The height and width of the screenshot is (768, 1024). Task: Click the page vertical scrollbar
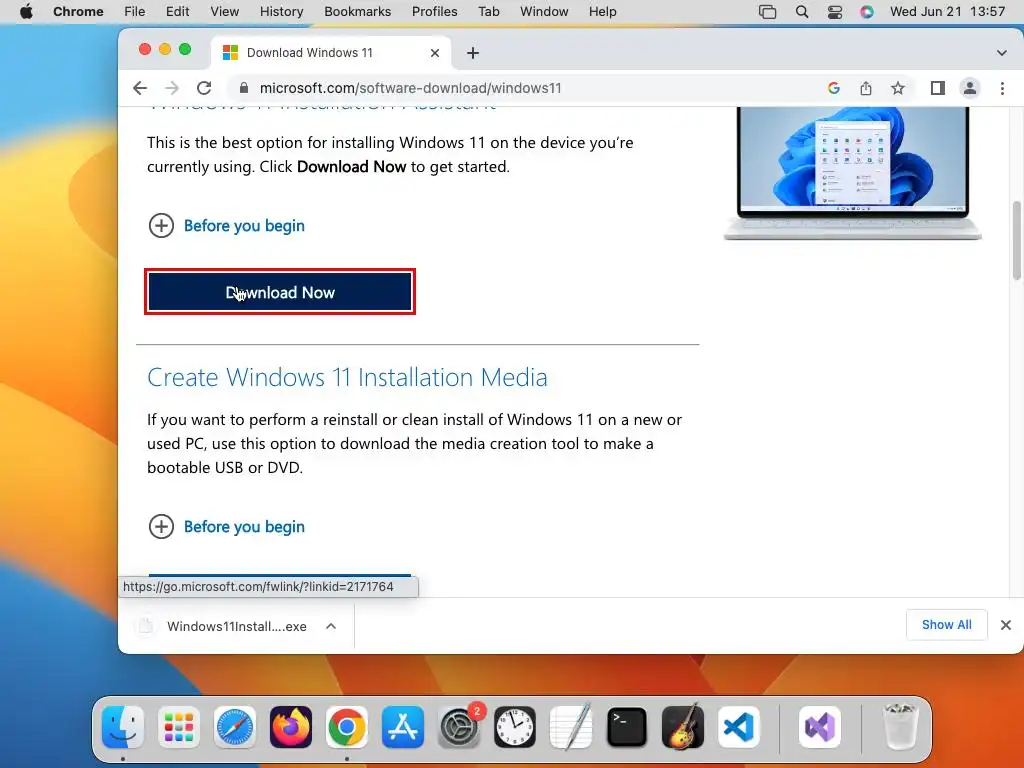point(1017,240)
